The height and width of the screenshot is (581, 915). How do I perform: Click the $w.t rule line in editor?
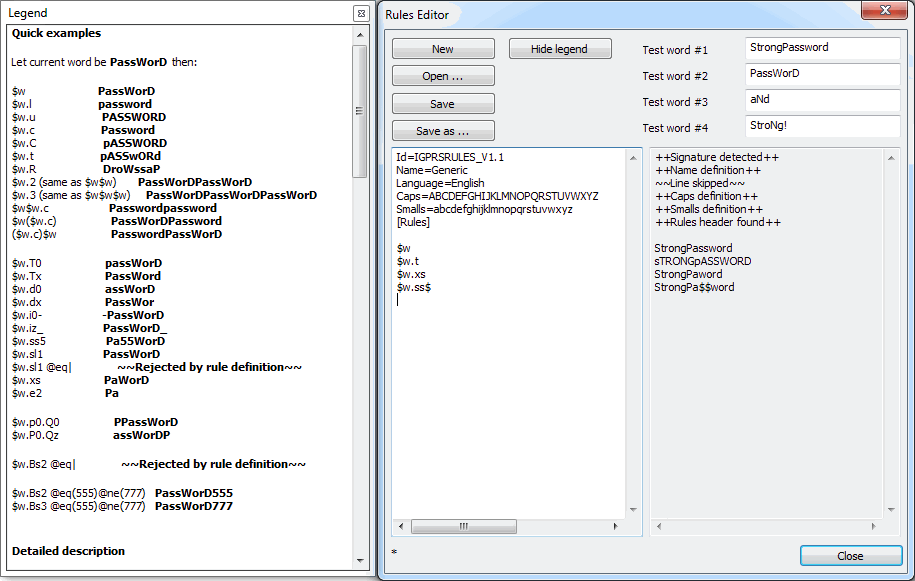tap(408, 261)
